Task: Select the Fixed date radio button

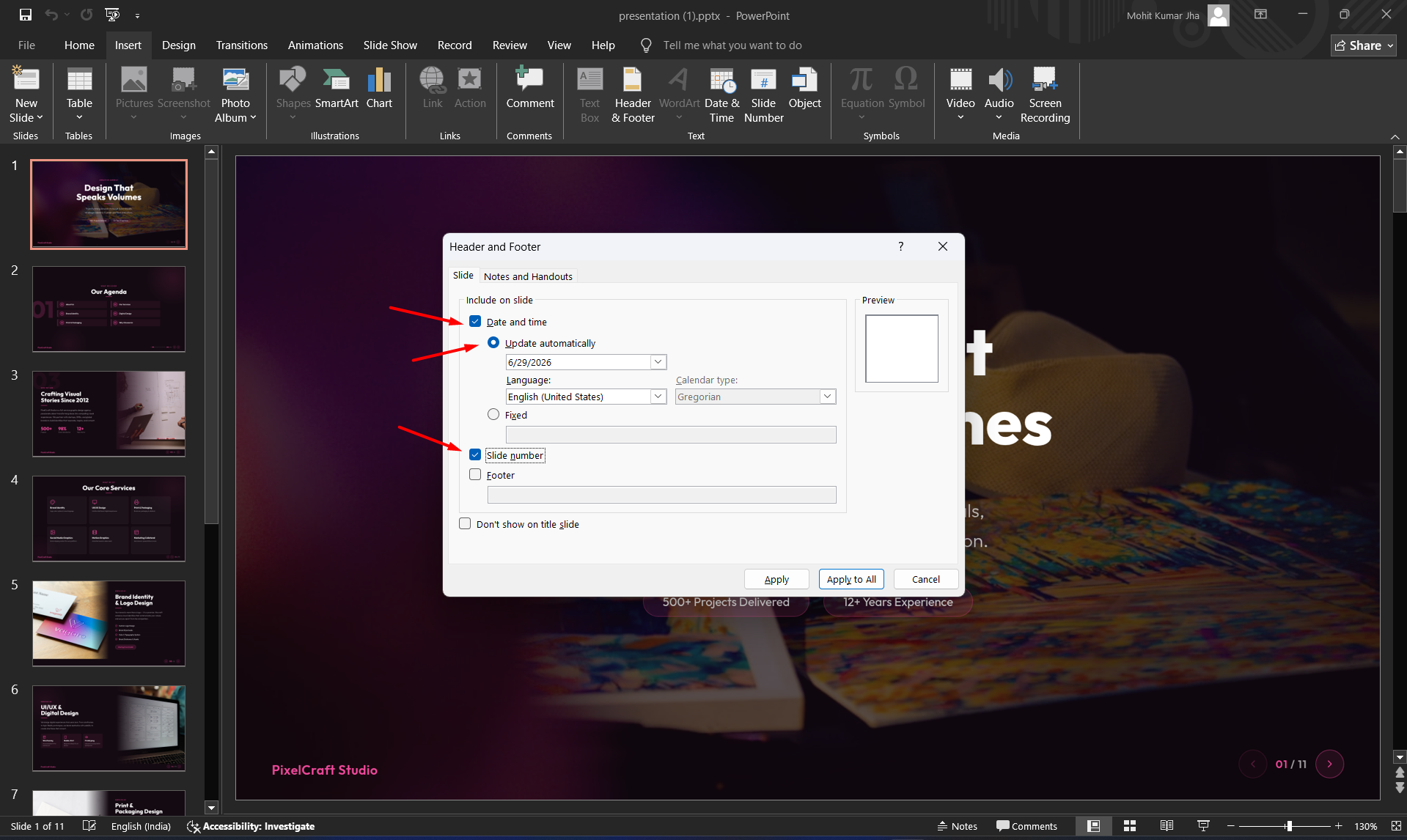Action: pos(493,415)
